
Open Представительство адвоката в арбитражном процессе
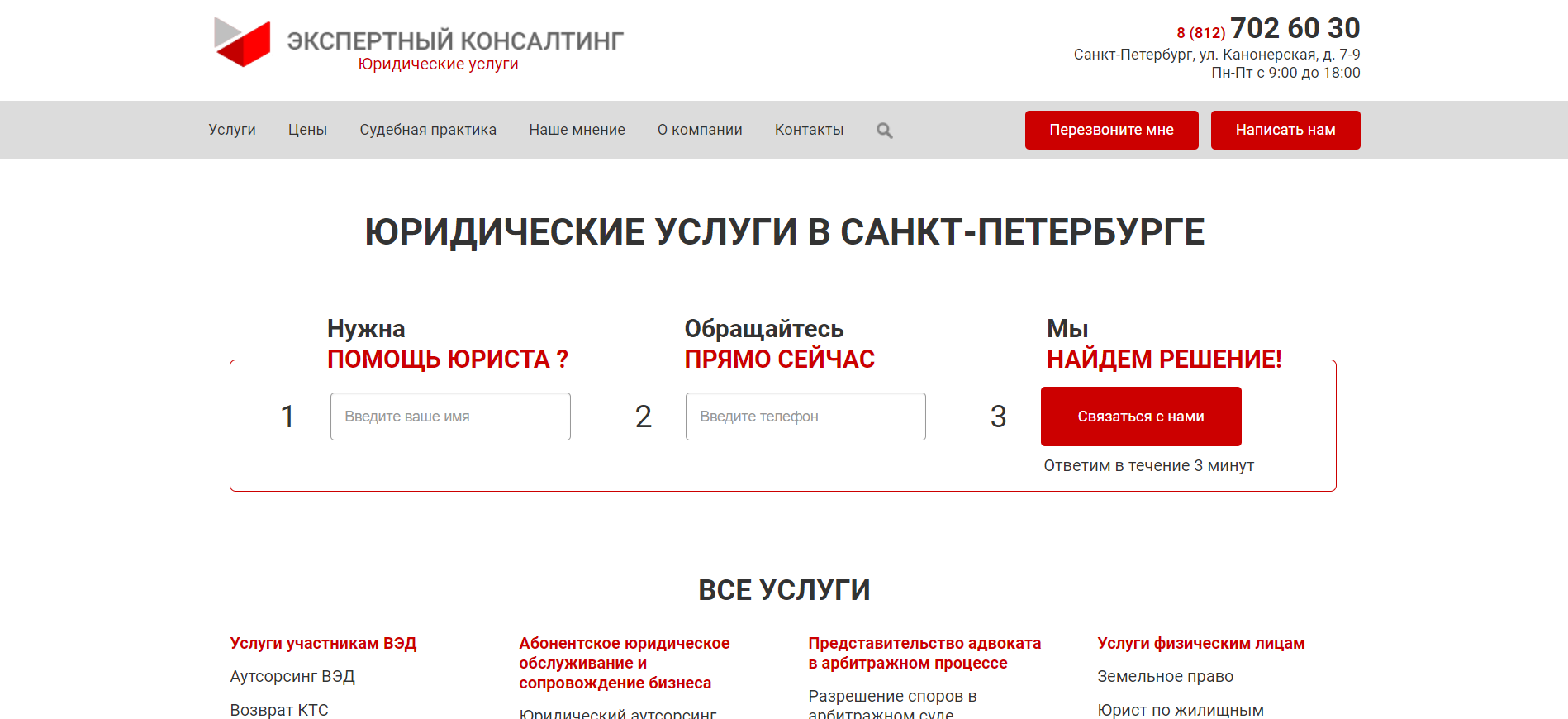(x=924, y=653)
